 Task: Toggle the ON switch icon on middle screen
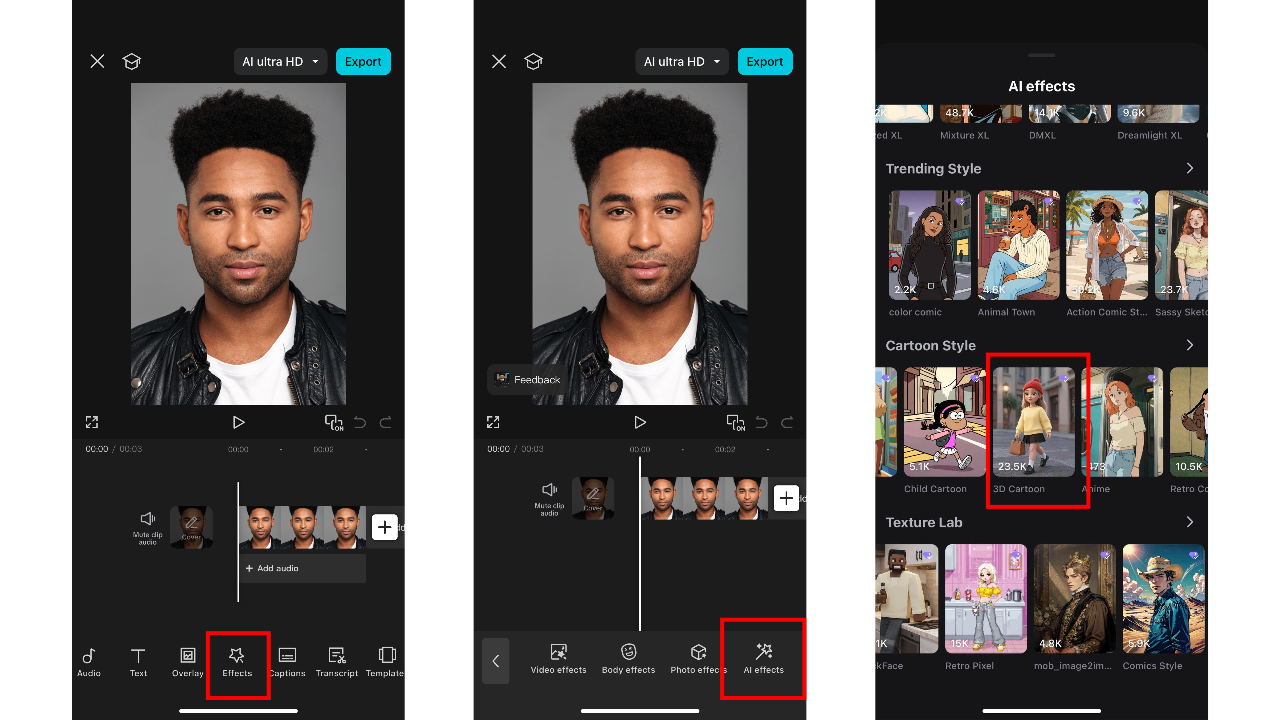point(735,422)
